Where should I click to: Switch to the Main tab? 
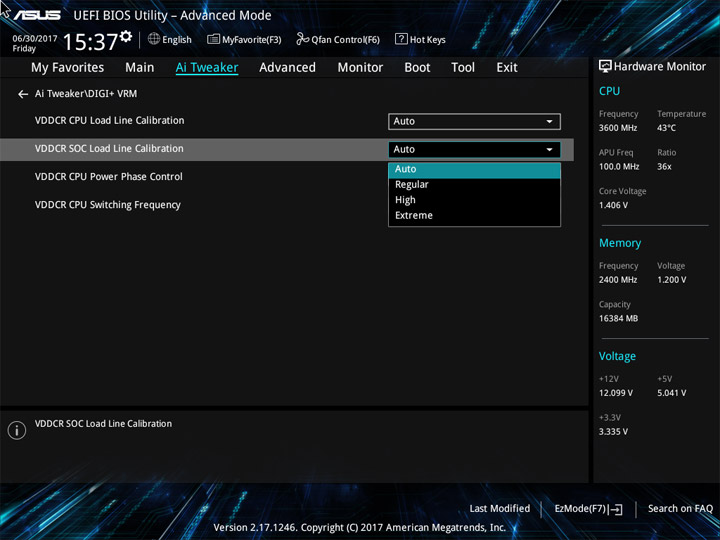pos(140,68)
